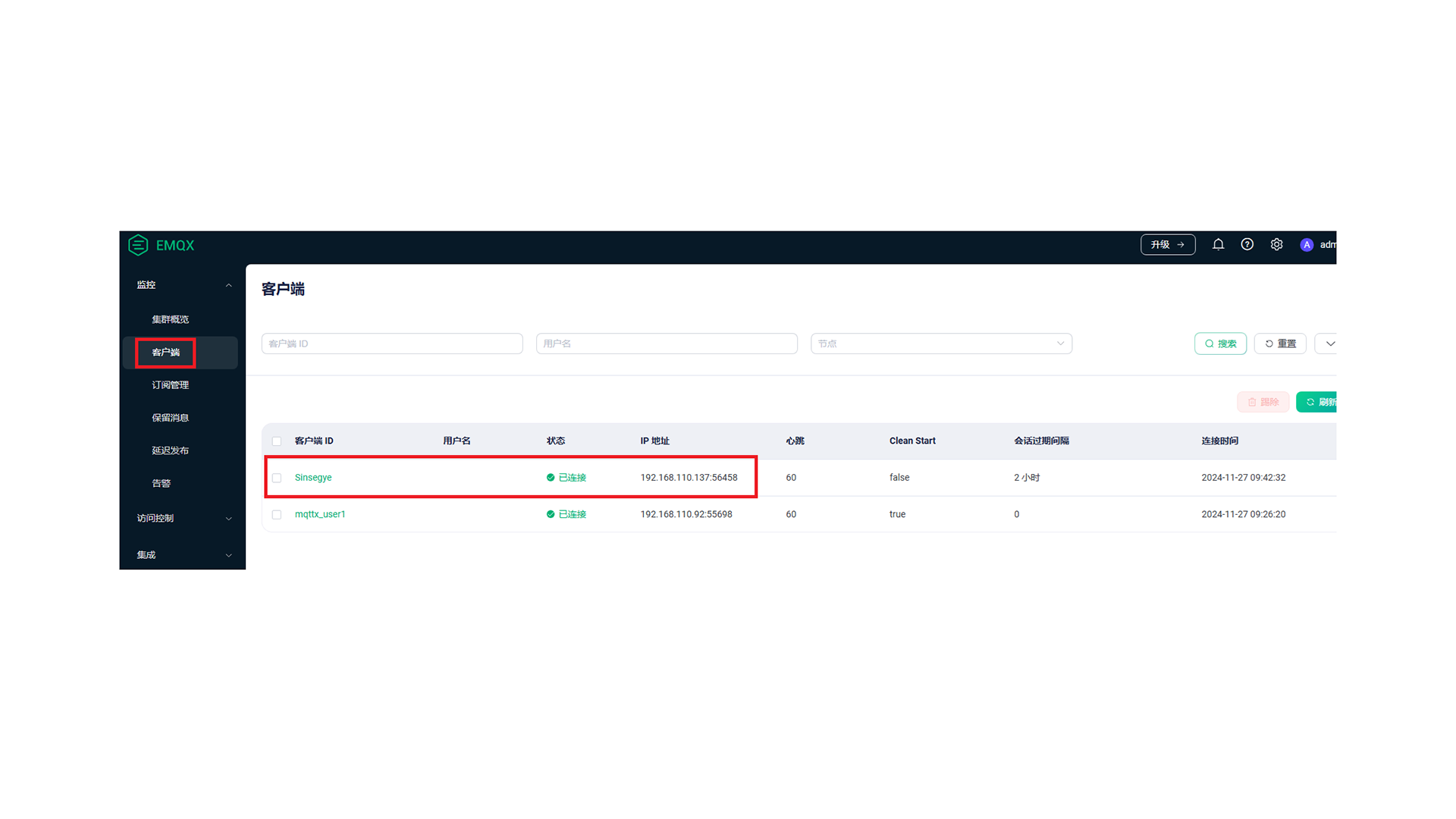Click connection time 2024-11-27 09:26:20

(x=1244, y=514)
